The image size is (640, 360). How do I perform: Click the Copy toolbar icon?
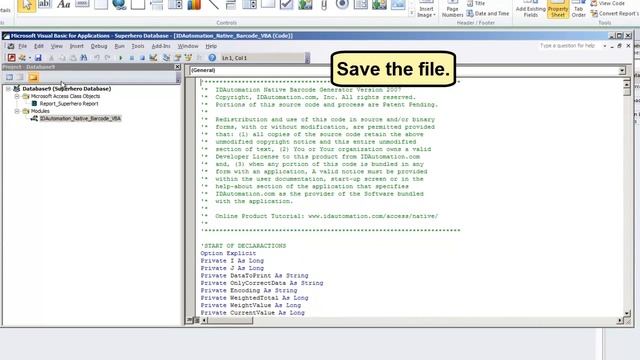coord(62,58)
